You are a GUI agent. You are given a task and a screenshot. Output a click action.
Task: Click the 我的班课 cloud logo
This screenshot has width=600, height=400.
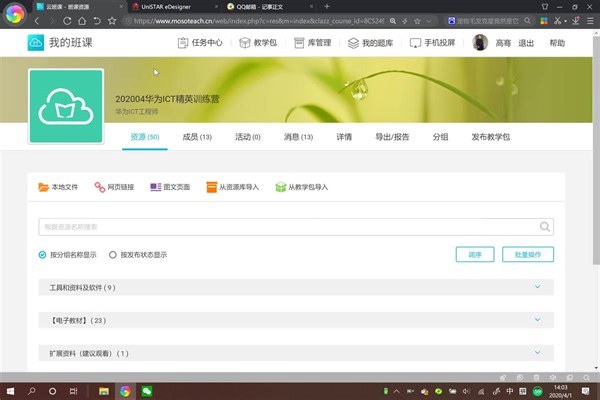[x=36, y=42]
